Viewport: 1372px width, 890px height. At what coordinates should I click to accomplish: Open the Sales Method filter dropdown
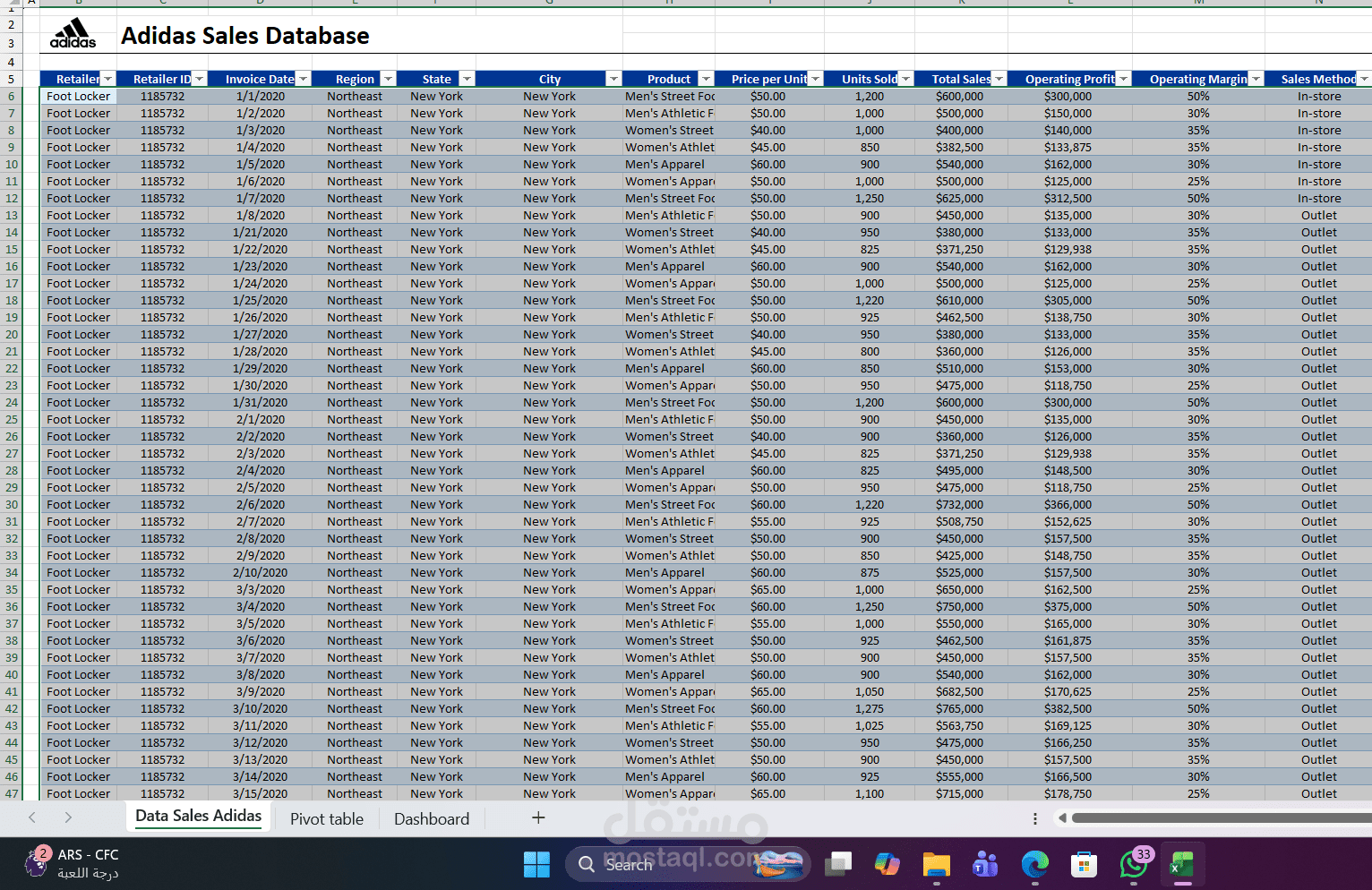pos(1364,79)
